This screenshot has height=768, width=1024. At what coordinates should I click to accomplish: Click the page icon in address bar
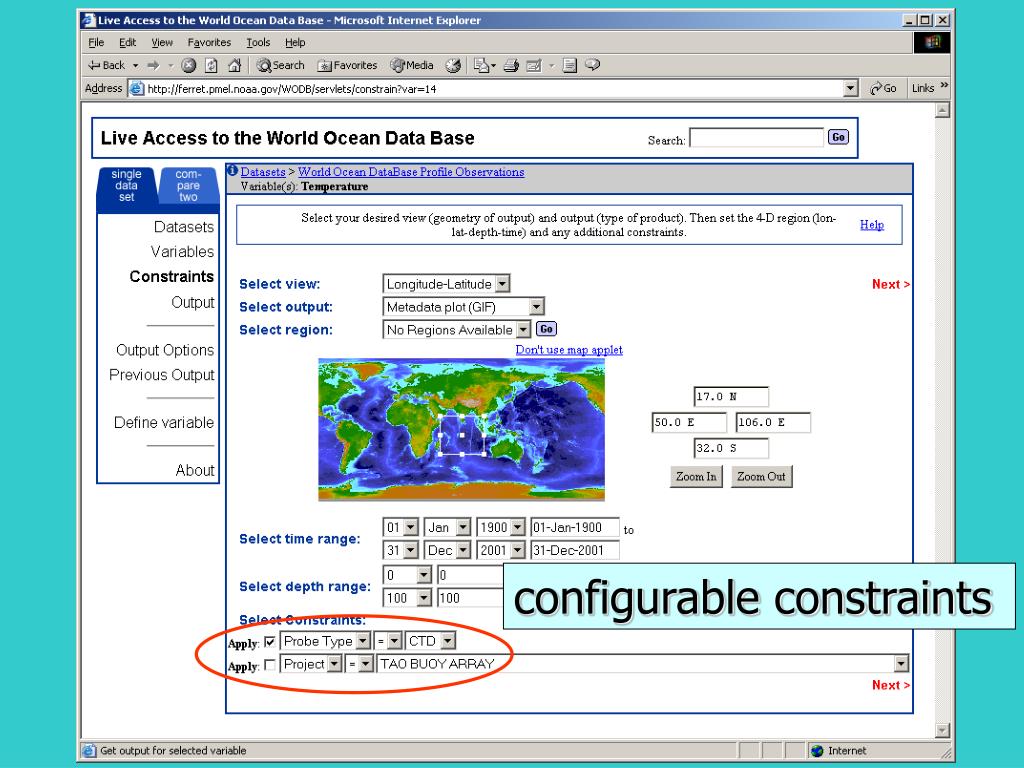point(136,88)
